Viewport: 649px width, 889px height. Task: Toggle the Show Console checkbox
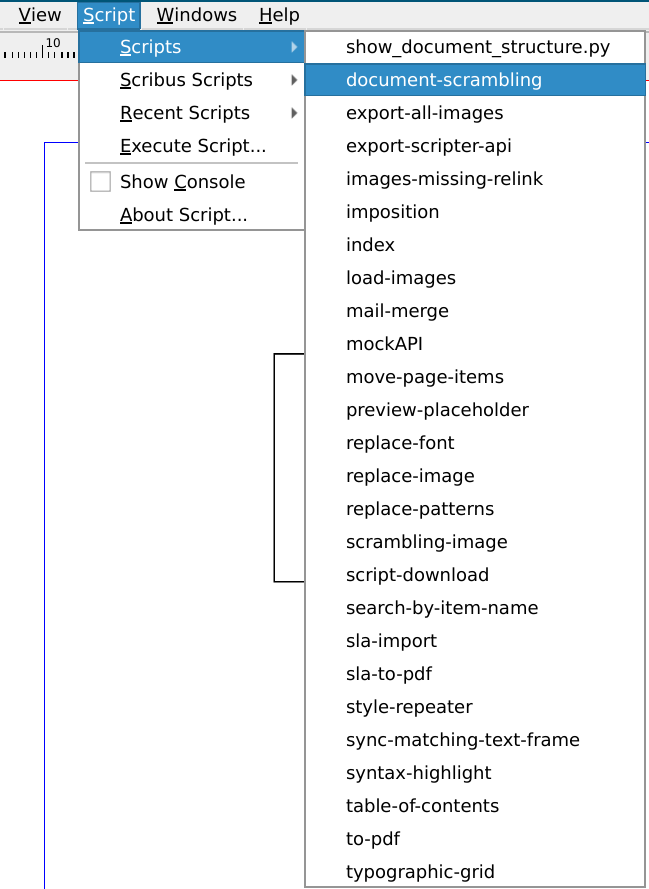pos(100,182)
